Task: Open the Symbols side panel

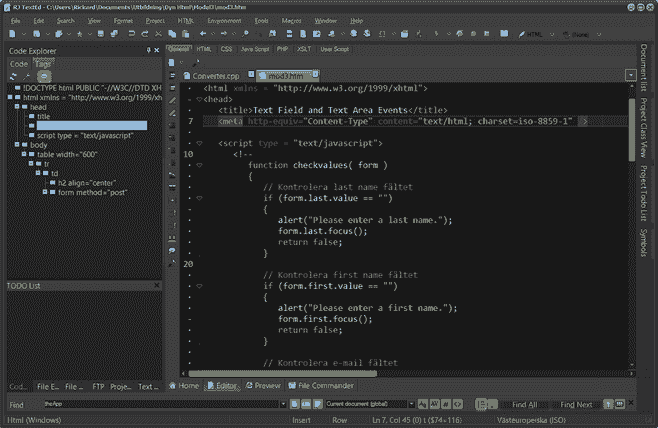Action: point(643,243)
